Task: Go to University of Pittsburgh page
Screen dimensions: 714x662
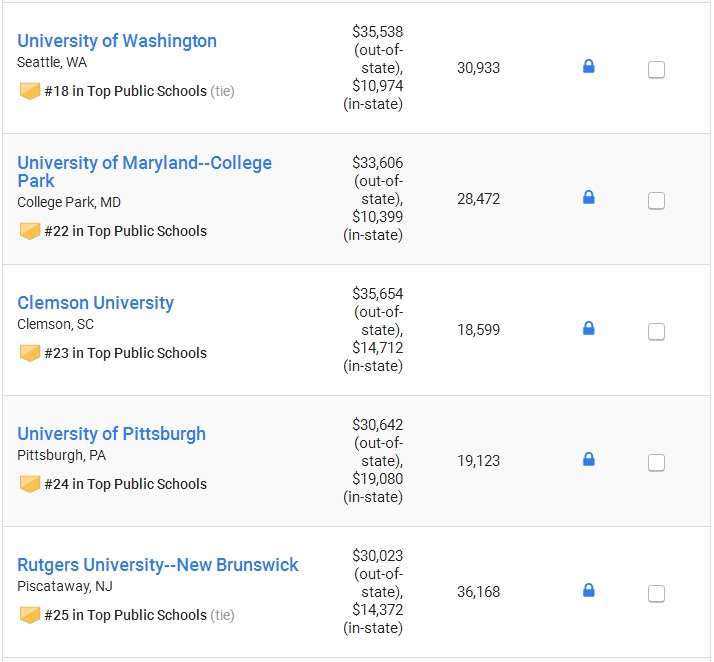Action: click(x=112, y=434)
